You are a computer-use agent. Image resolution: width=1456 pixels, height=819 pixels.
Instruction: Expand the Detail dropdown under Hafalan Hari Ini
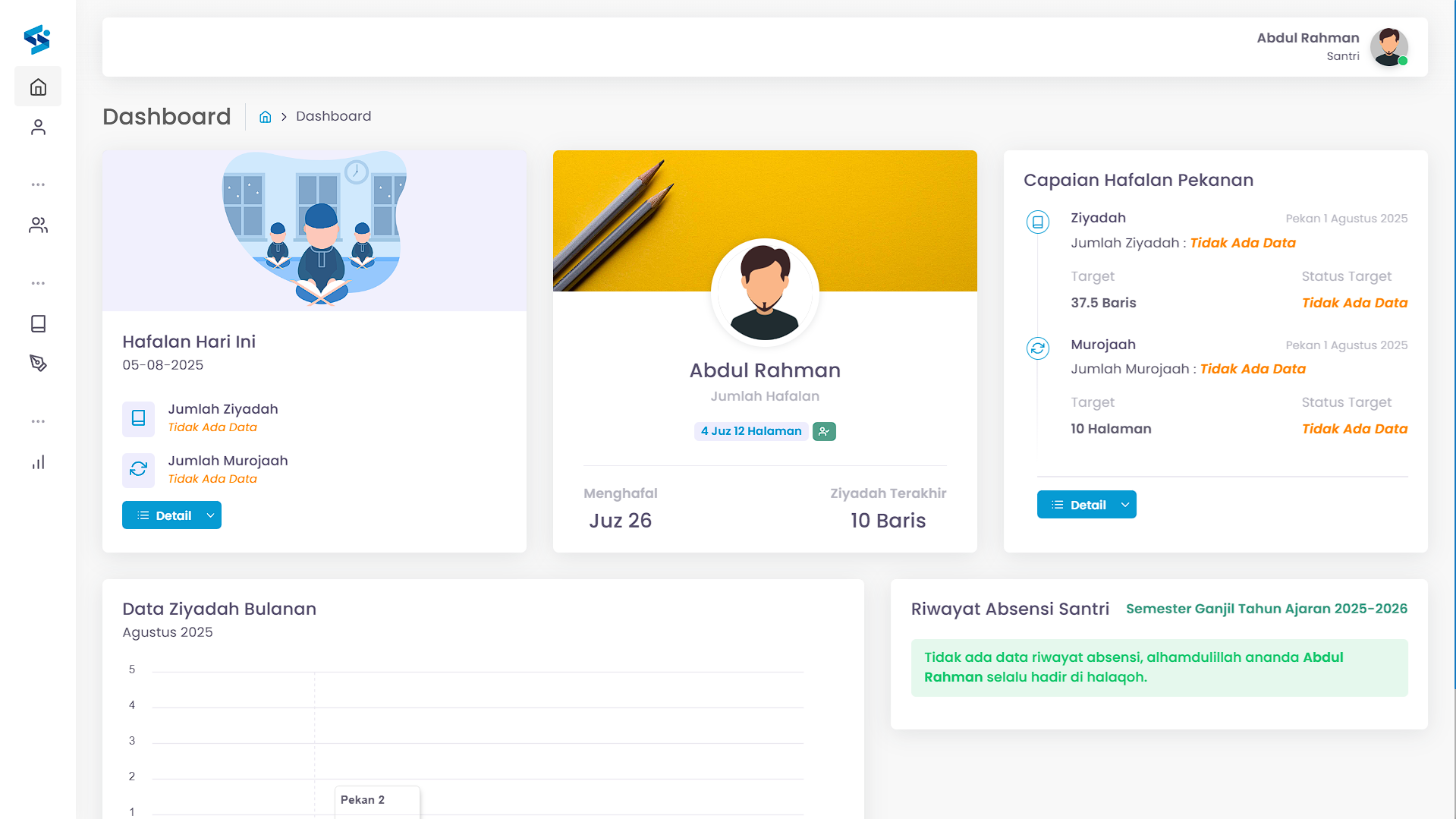coord(210,515)
